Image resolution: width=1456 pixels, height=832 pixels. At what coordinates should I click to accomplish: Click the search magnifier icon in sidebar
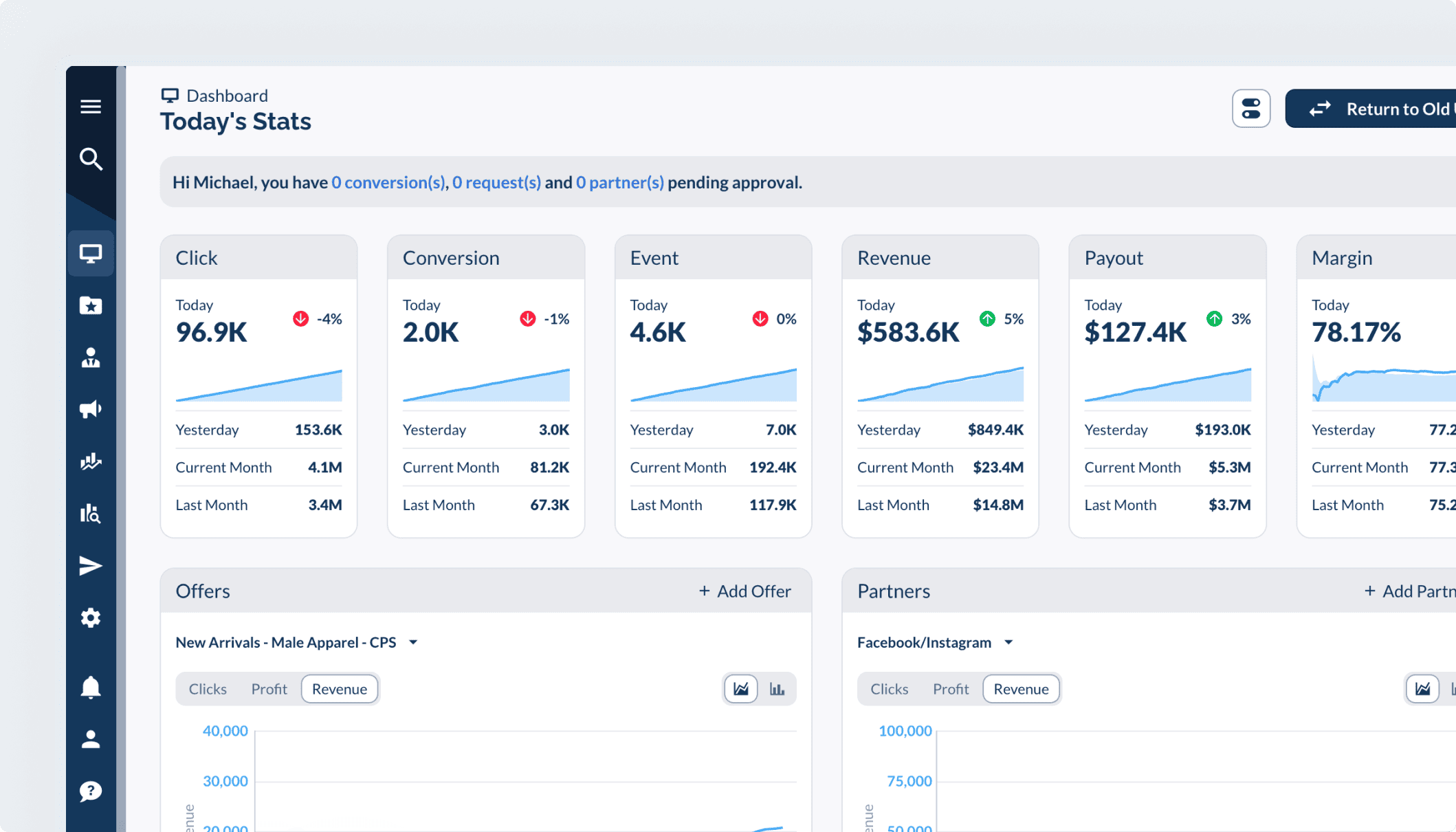tap(91, 159)
